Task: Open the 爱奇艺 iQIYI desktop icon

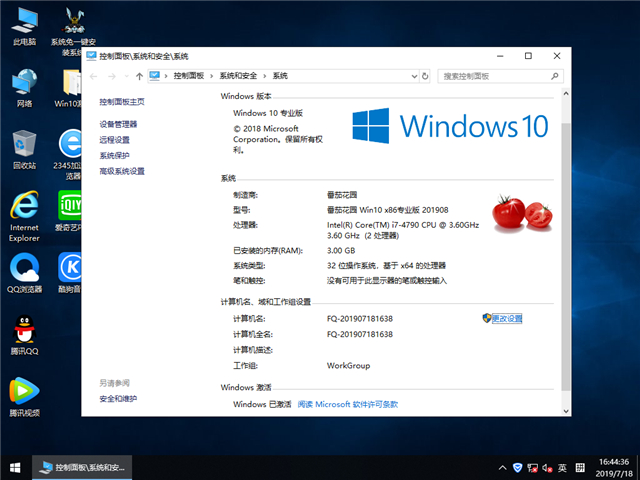Action: (x=69, y=211)
